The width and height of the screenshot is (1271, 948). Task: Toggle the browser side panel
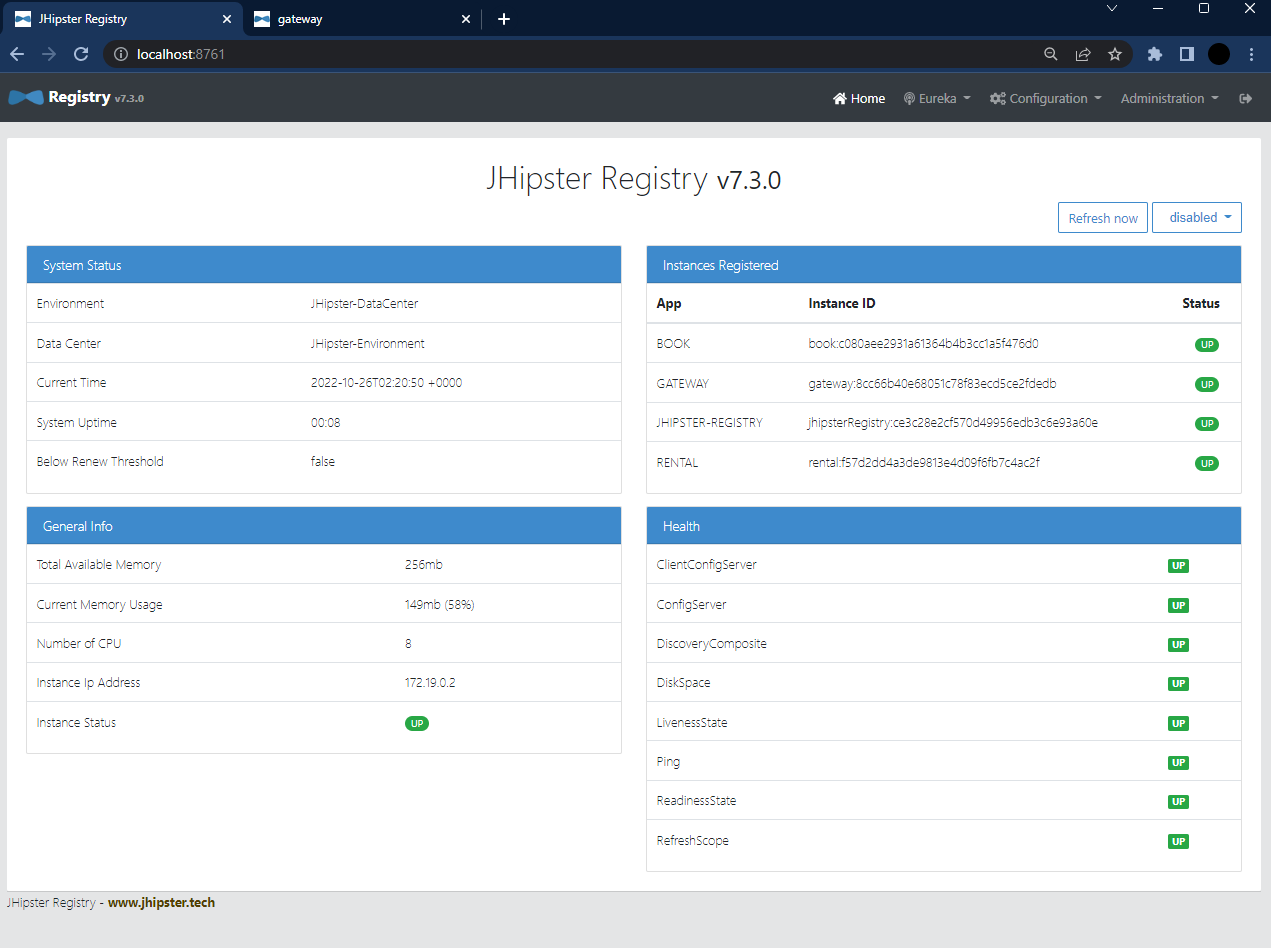click(x=1187, y=54)
